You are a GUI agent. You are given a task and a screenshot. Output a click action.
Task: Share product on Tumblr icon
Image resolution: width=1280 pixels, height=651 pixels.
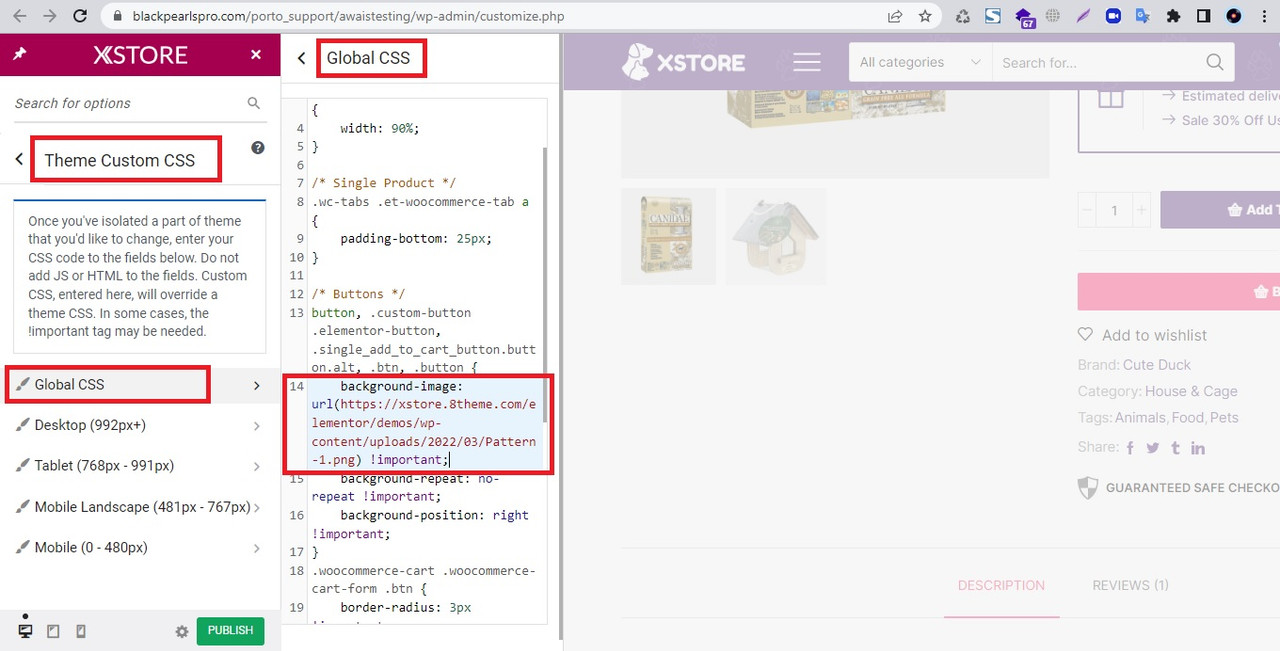[1175, 448]
